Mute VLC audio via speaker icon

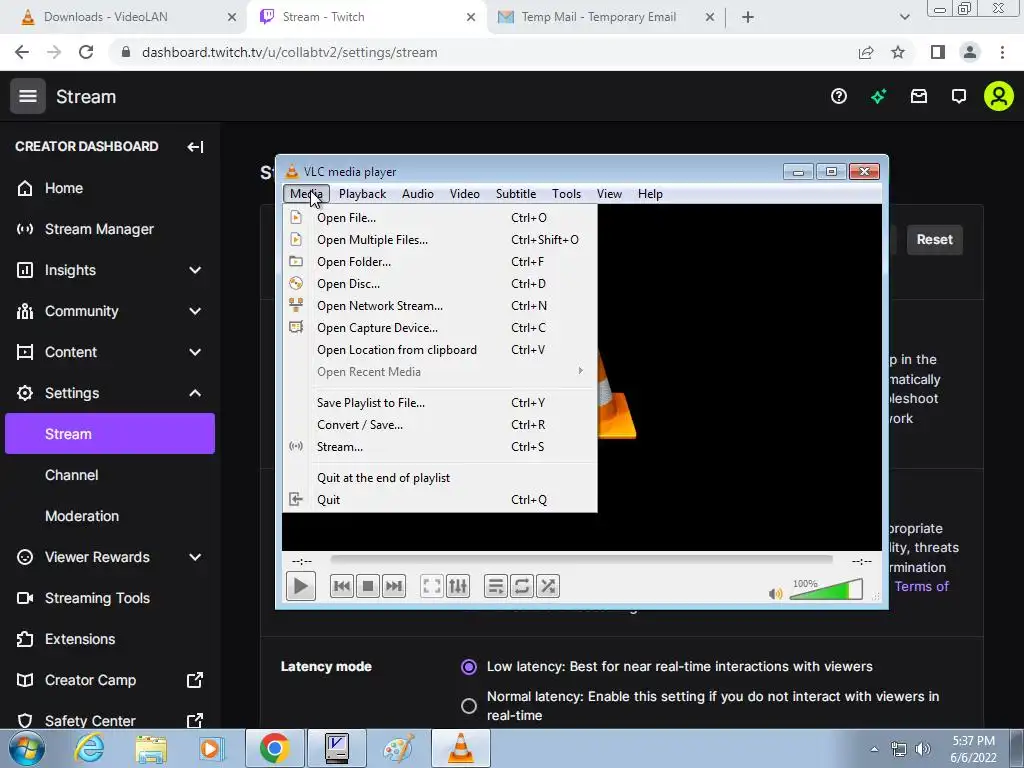point(775,593)
